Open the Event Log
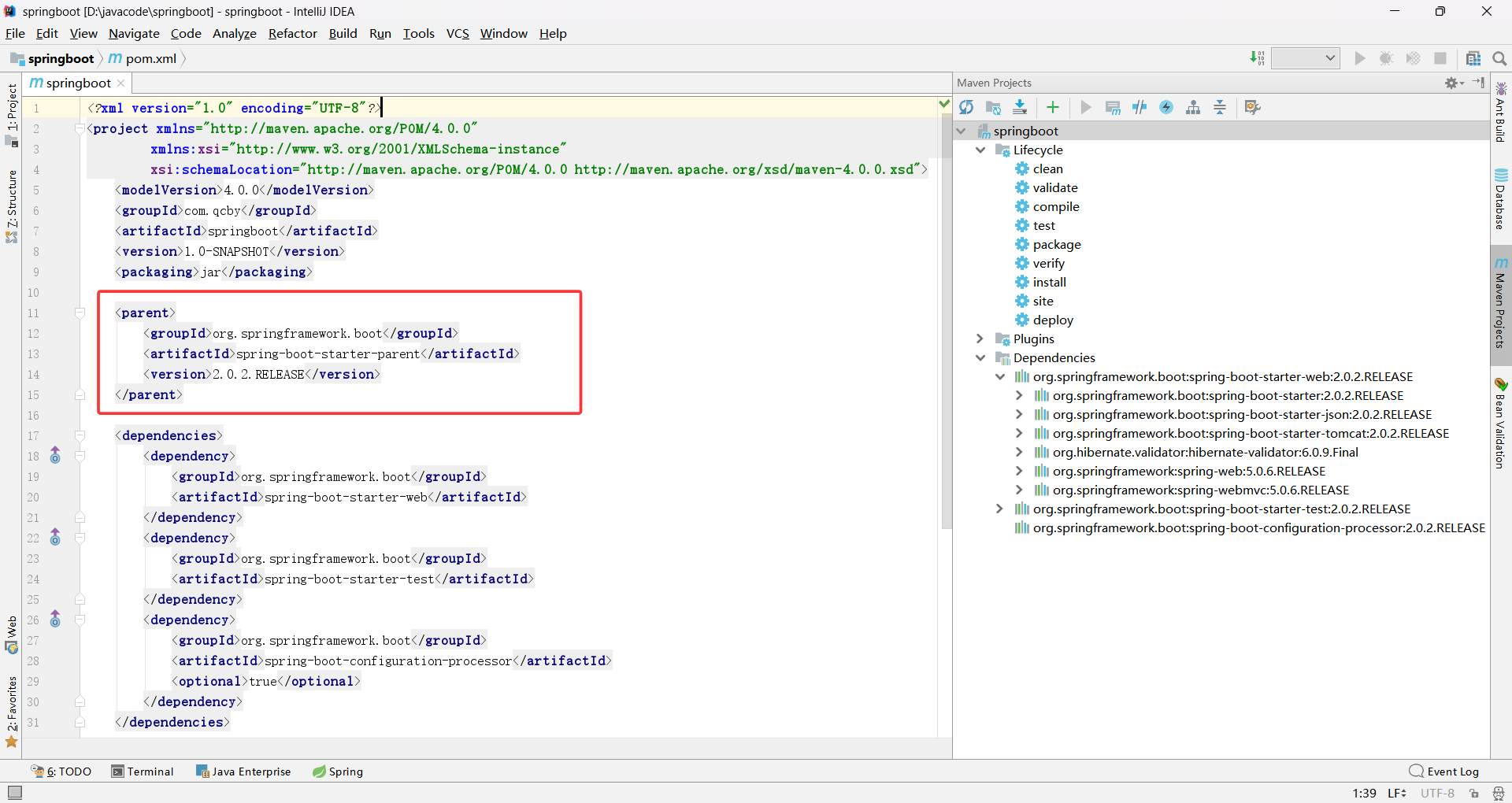The height and width of the screenshot is (803, 1512). 1444,772
